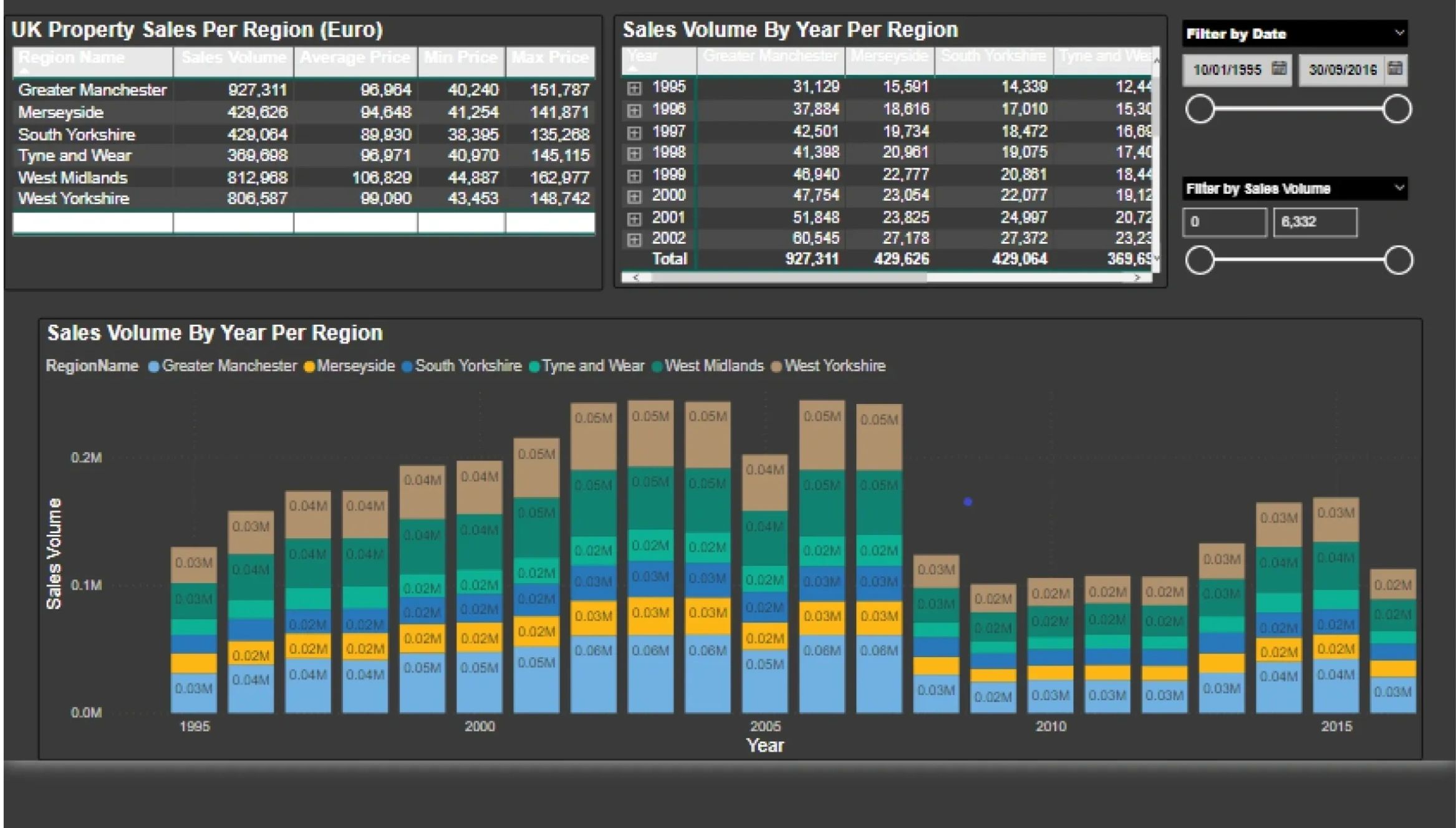Select Merseyside legend color dot

(x=309, y=367)
